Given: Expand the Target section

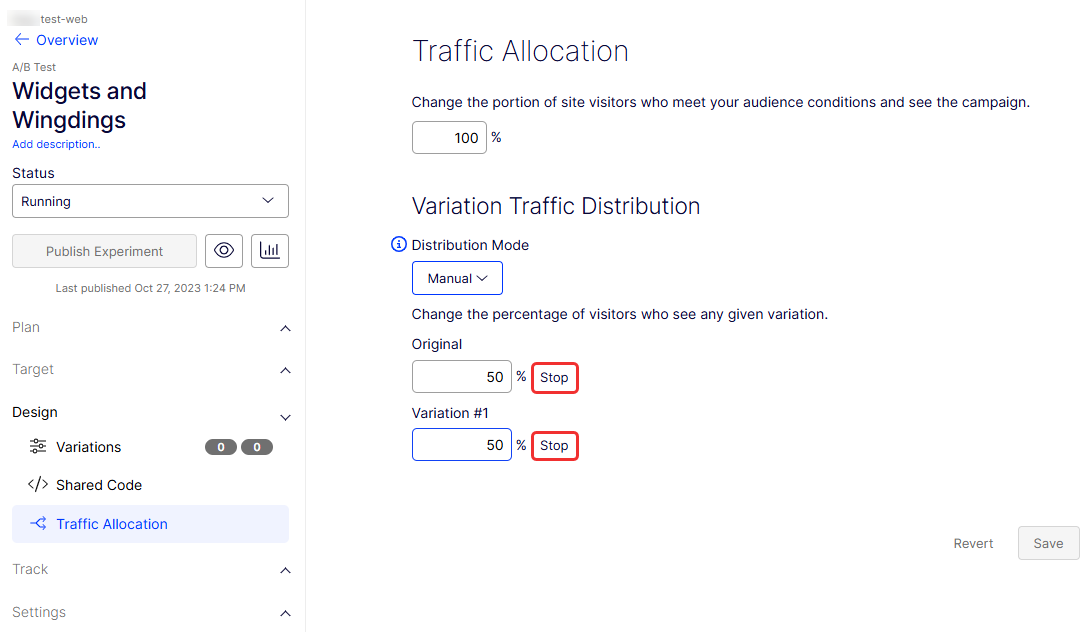Looking at the screenshot, I should pyautogui.click(x=285, y=370).
